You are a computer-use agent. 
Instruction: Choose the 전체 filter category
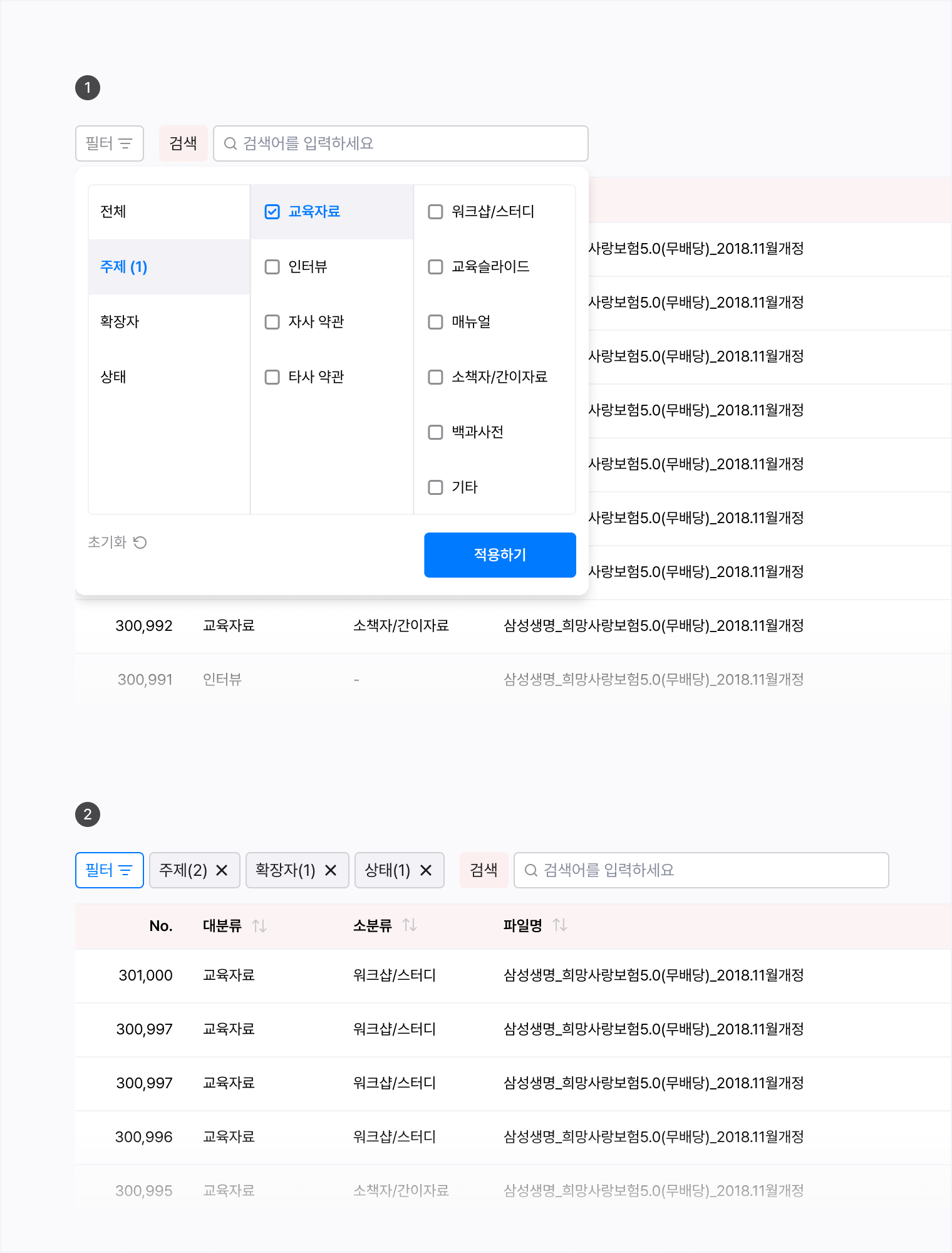(x=113, y=212)
